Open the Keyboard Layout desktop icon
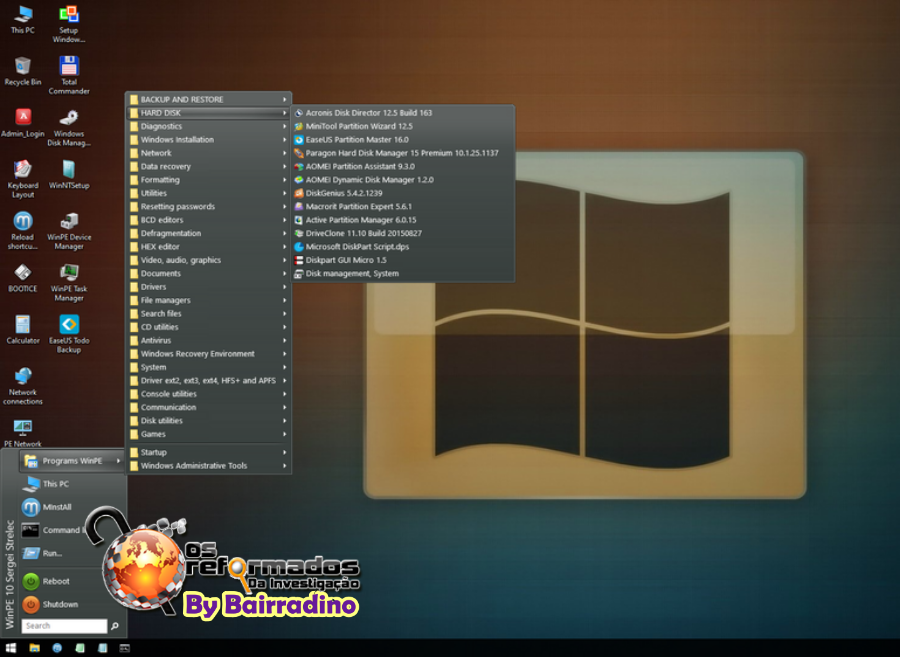Image resolution: width=900 pixels, height=657 pixels. pos(22,170)
